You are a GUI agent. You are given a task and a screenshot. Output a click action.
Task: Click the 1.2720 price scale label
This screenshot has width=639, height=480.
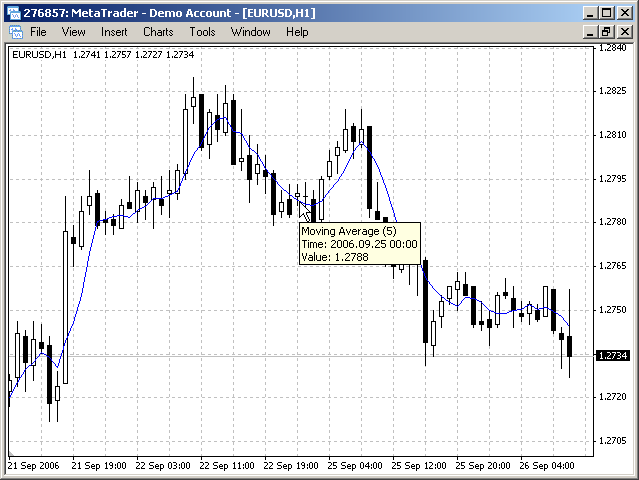click(x=613, y=397)
